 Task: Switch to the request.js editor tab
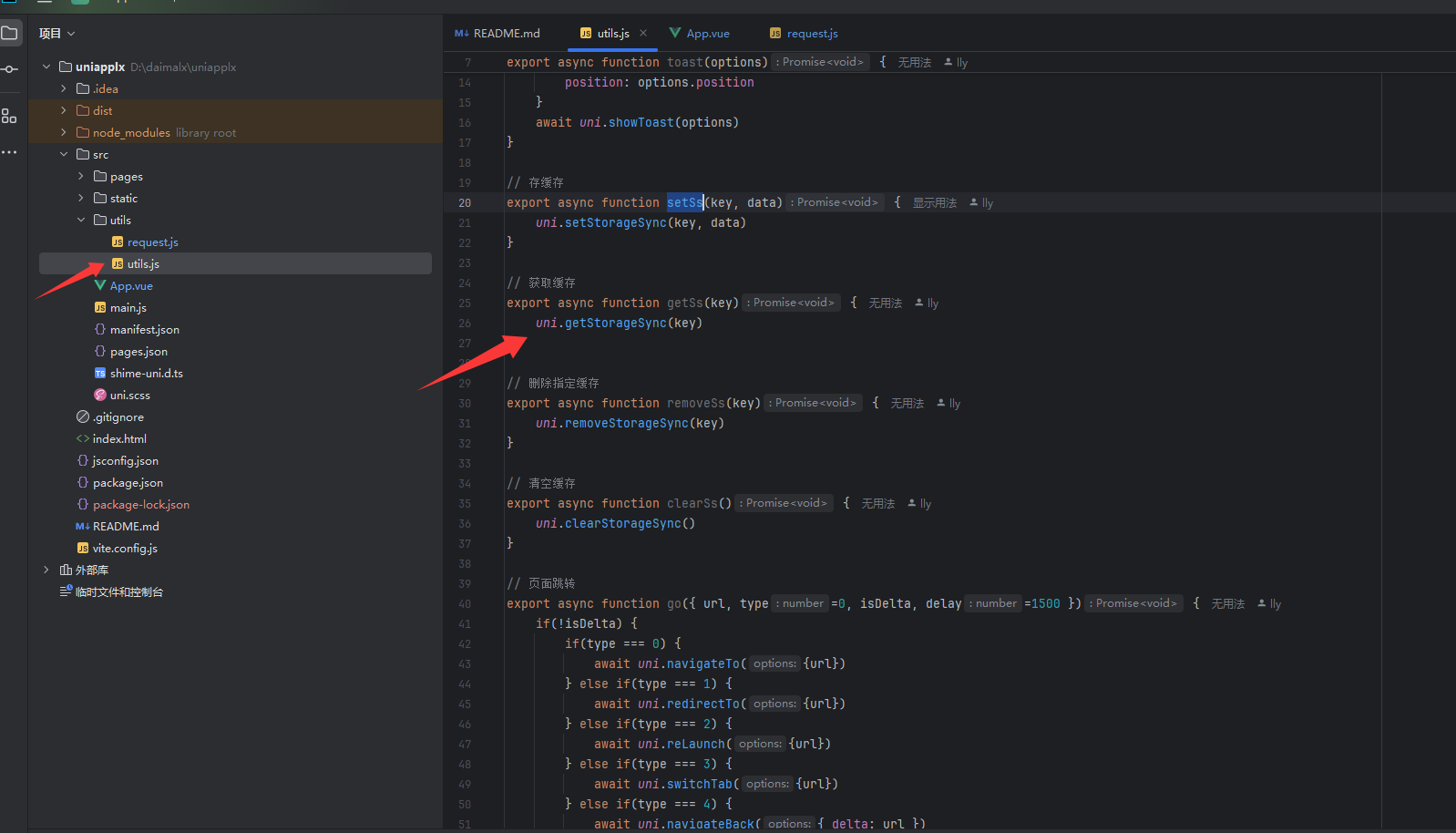(x=804, y=34)
